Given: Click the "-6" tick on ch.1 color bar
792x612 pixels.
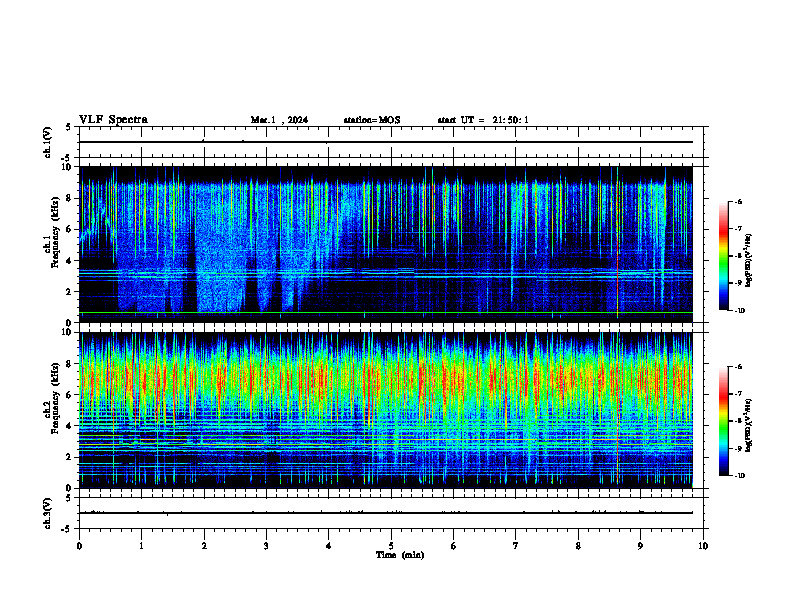Looking at the screenshot, I should click(738, 201).
